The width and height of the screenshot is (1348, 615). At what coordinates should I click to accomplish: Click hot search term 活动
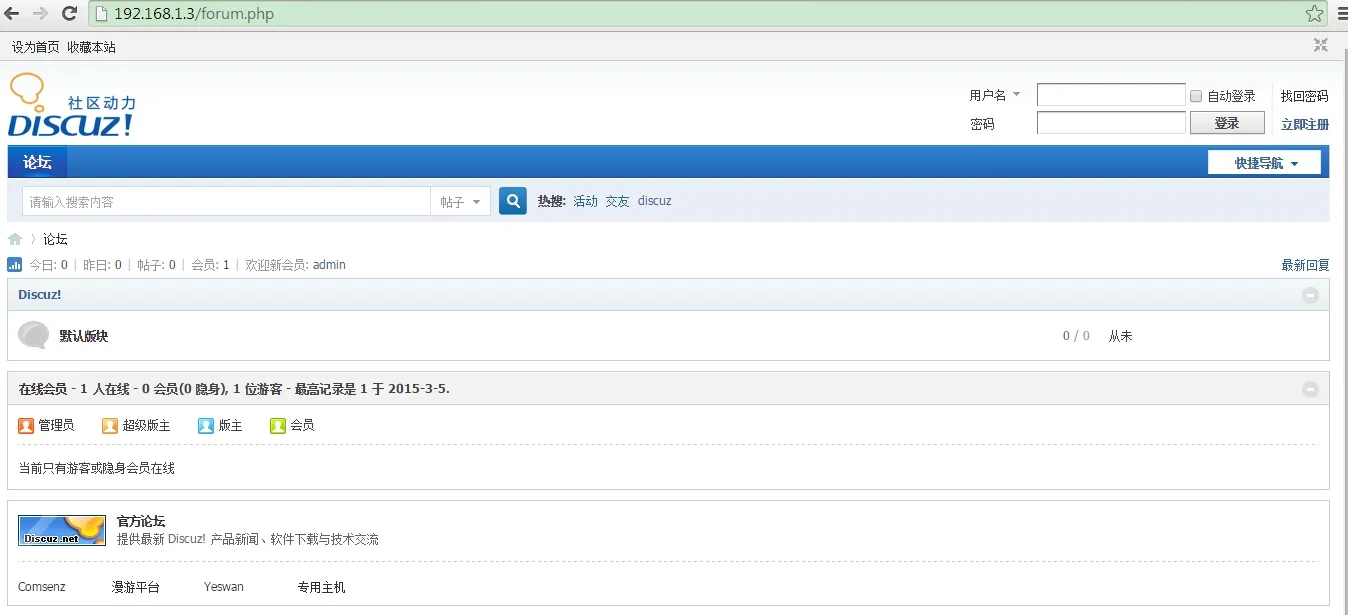[585, 201]
